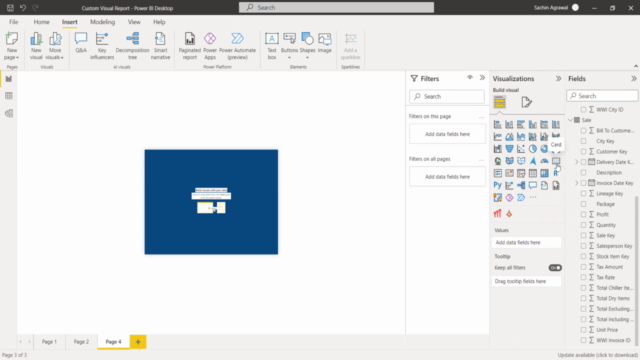640x360 pixels.
Task: Choose the Azure map visual
Action: coord(533,161)
